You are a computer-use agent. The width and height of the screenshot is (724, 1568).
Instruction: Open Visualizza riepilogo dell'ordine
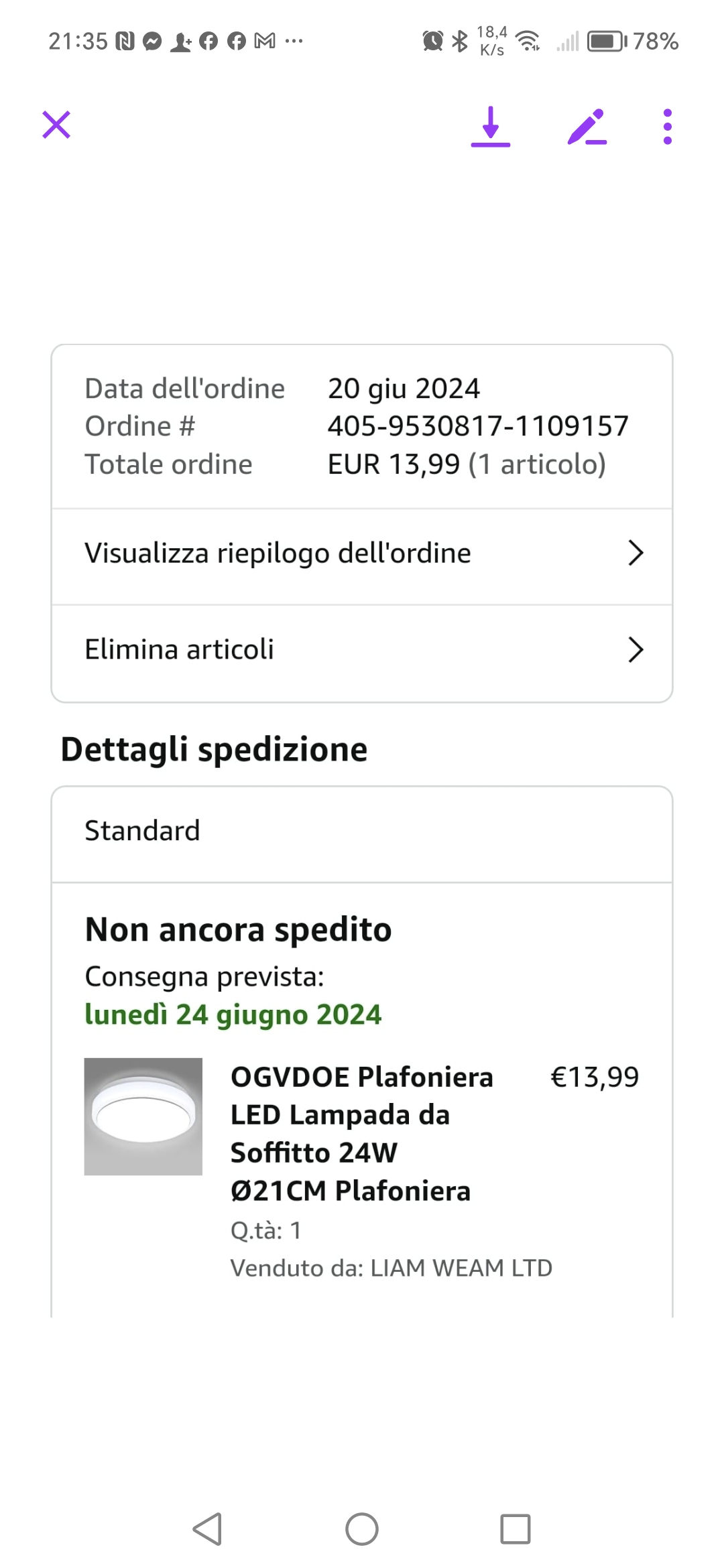(278, 553)
